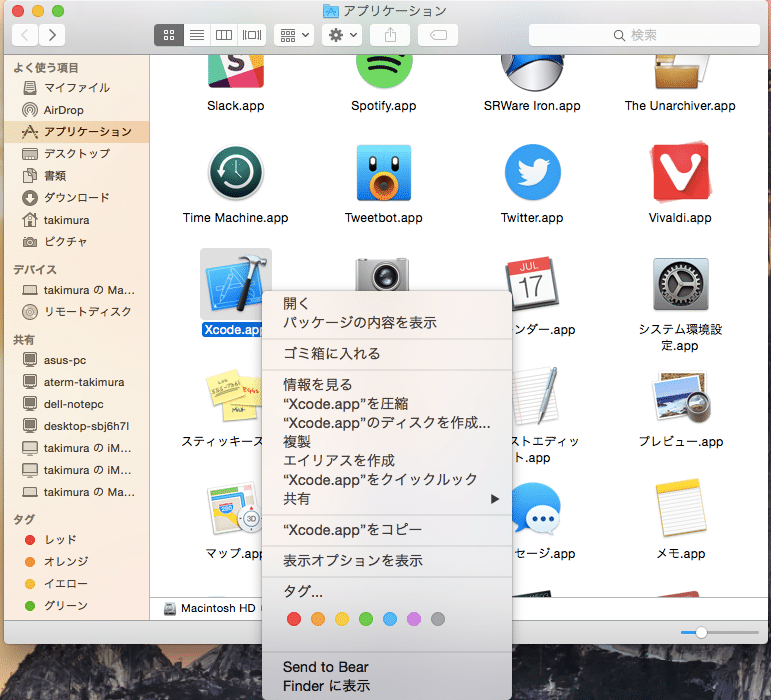Open マイファイル in the sidebar
771x700 pixels.
76,88
